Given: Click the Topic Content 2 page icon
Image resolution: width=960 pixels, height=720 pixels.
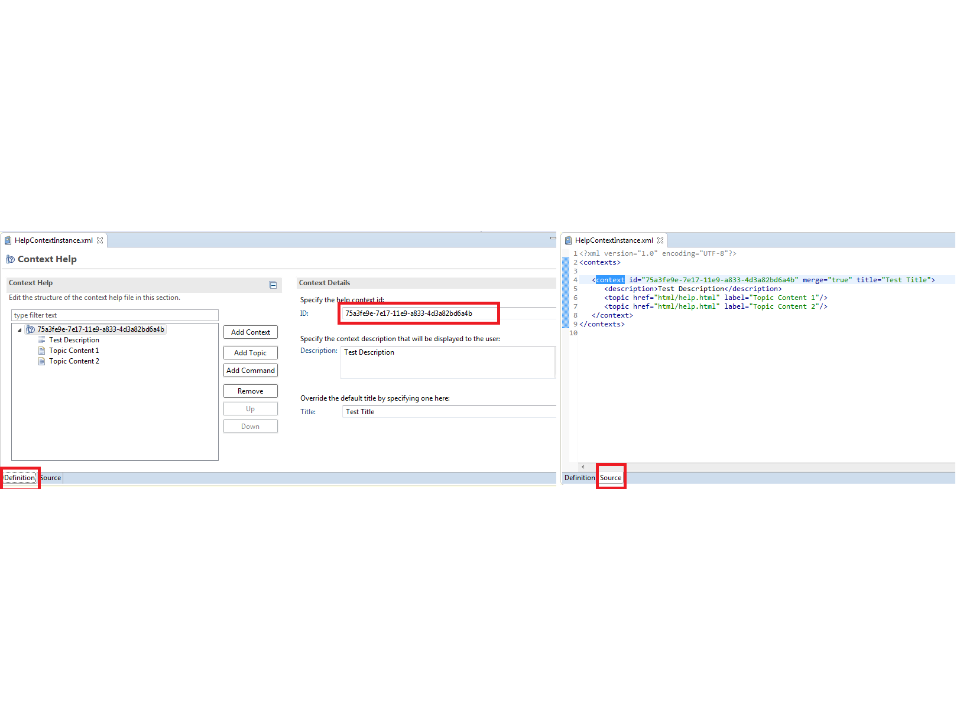Looking at the screenshot, I should 41,361.
